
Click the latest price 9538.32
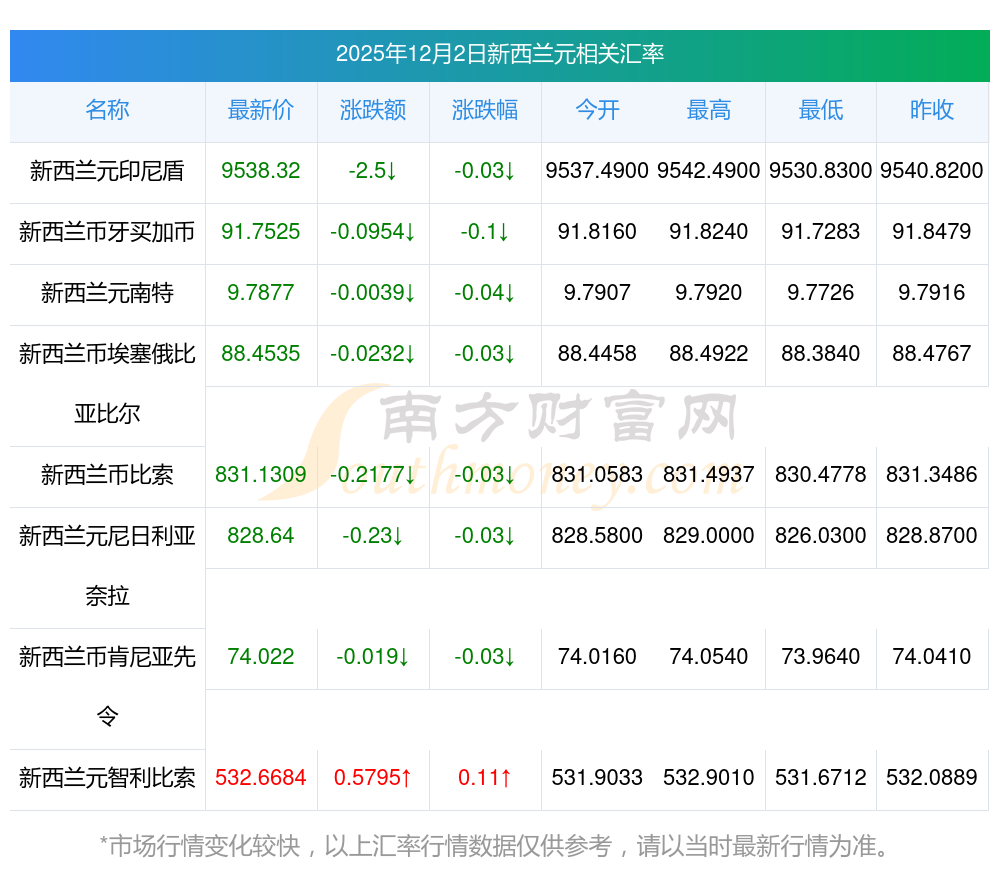tap(261, 171)
